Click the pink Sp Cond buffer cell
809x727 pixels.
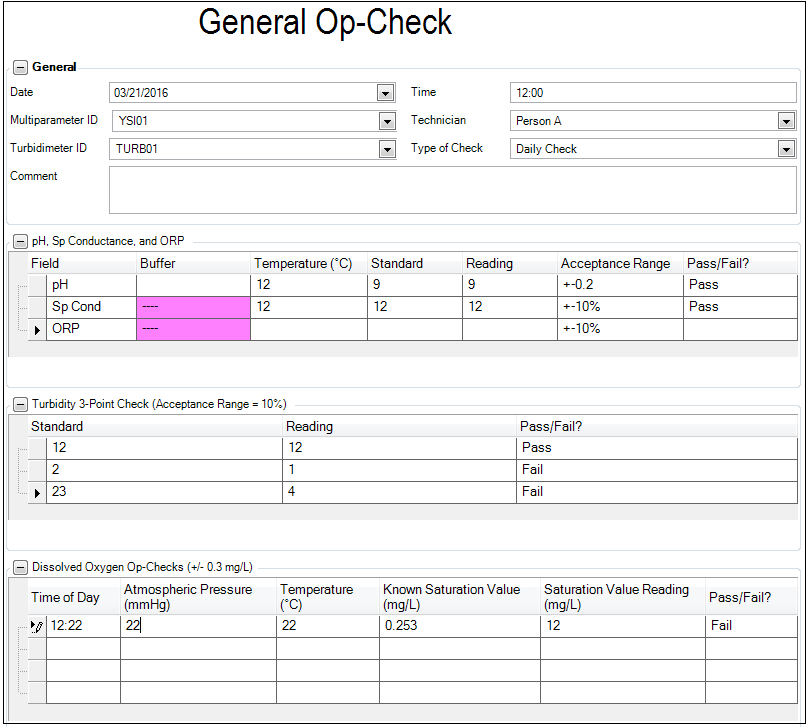click(x=192, y=306)
